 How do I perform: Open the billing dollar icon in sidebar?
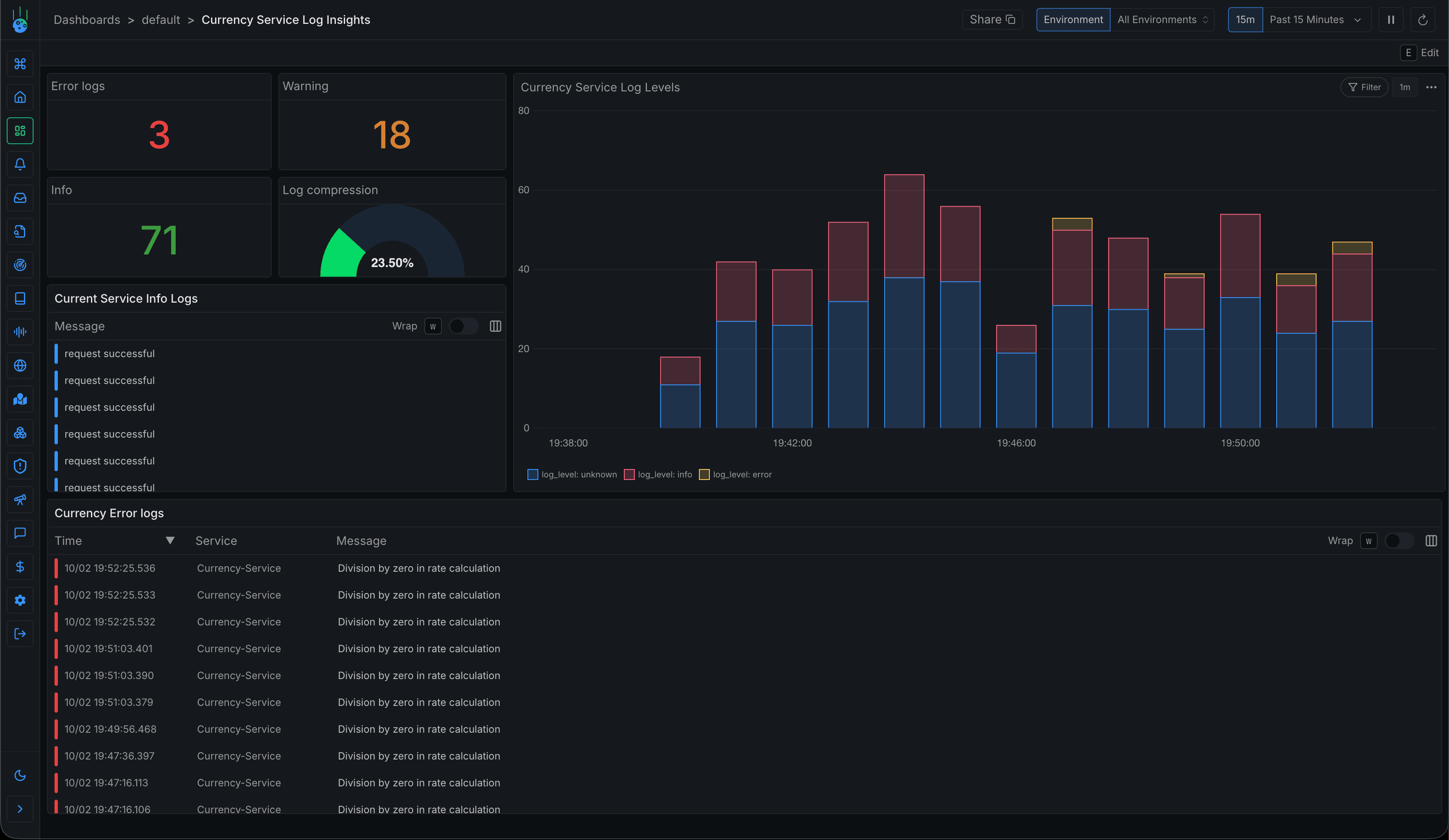[20, 567]
